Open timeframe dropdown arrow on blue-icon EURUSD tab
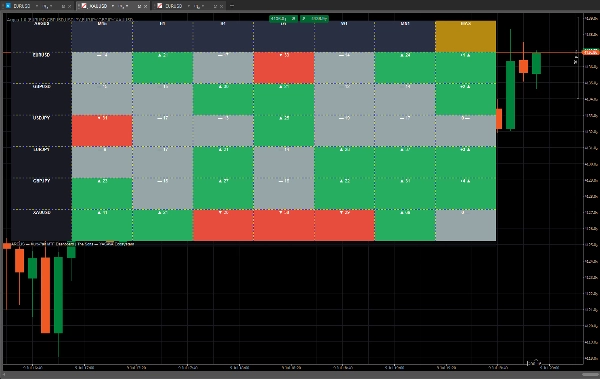Image resolution: width=600 pixels, height=379 pixels. coord(52,6)
